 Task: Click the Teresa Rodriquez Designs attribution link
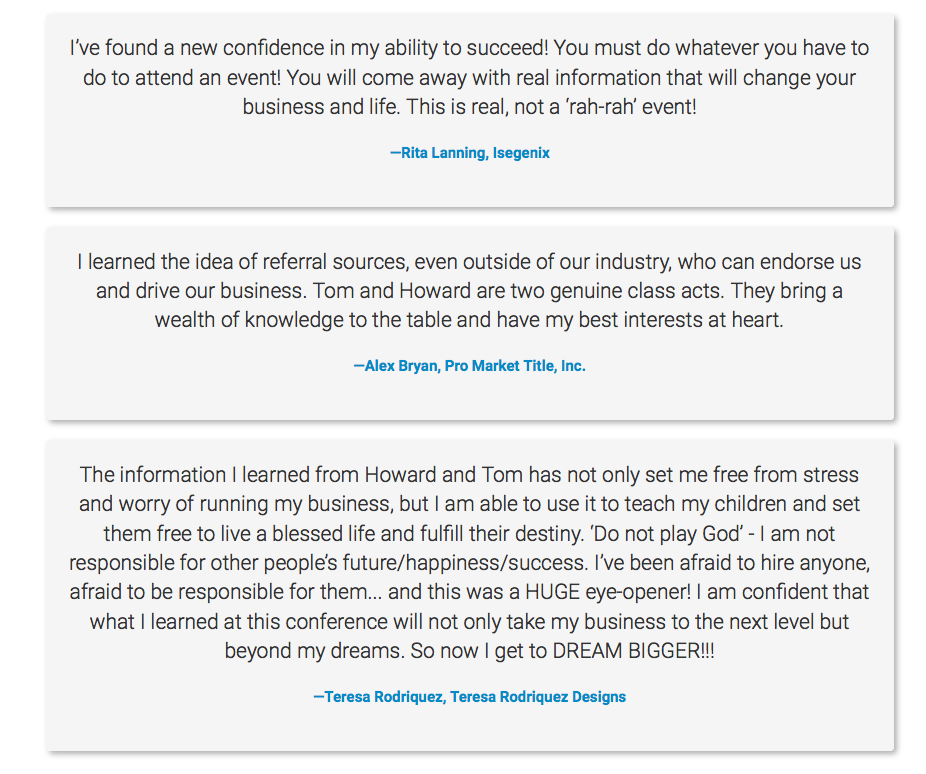click(x=469, y=697)
